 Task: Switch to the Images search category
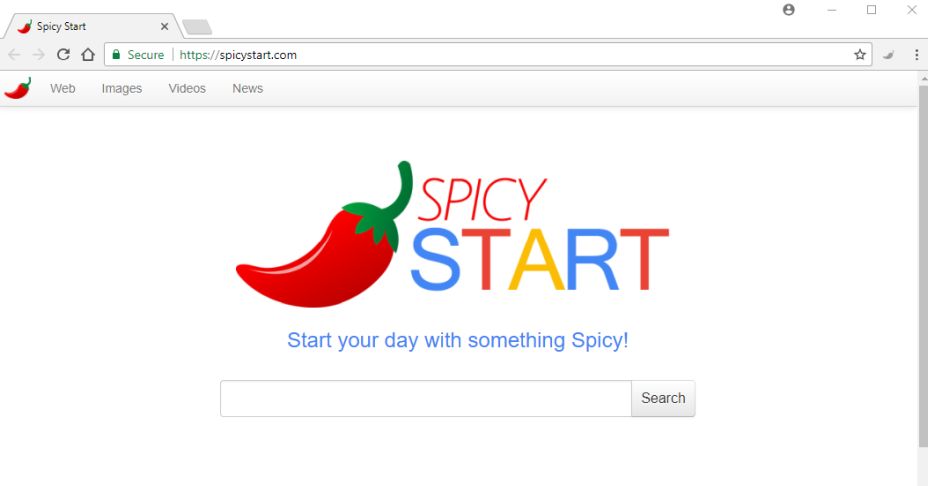tap(121, 88)
